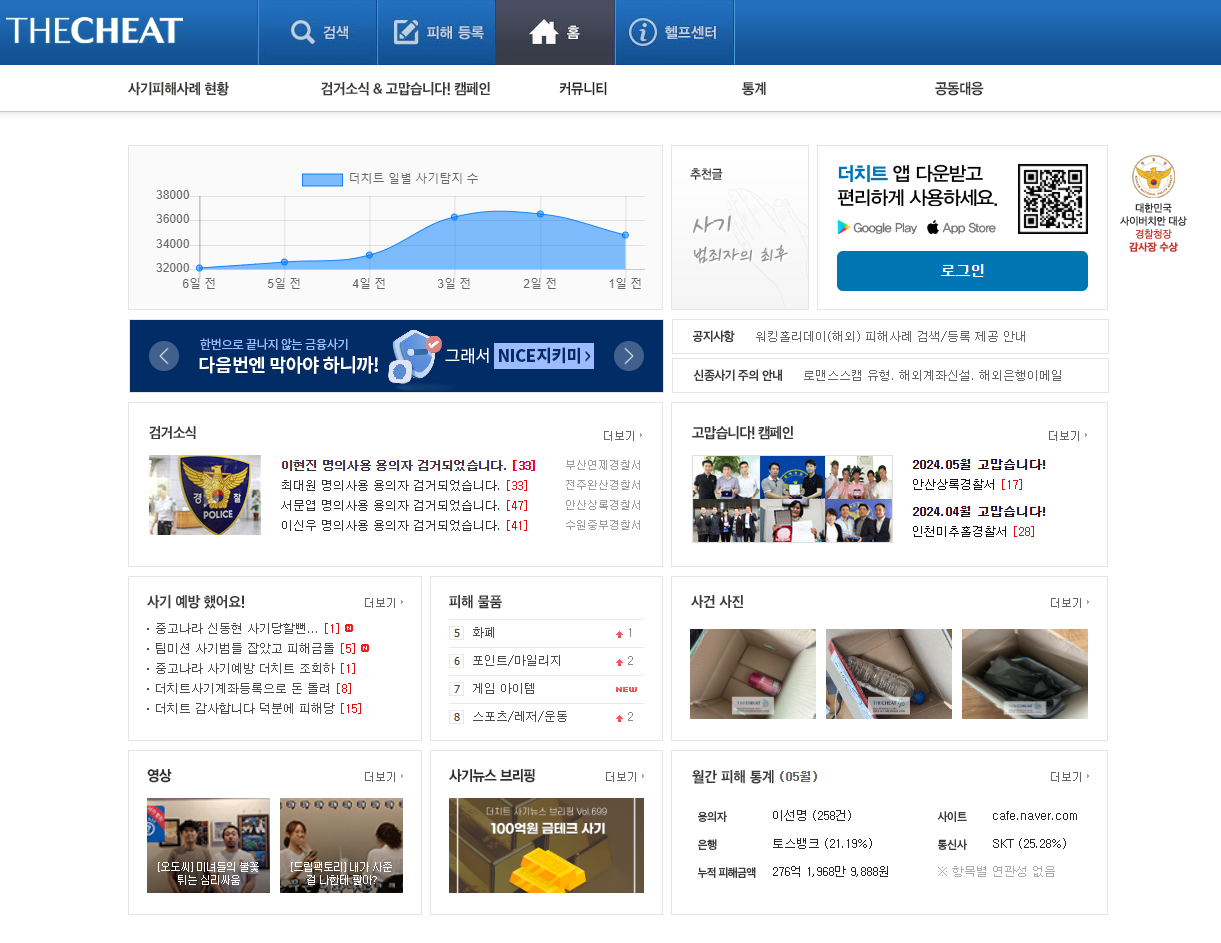Show the previous banner slide
This screenshot has height=943, width=1221.
[x=164, y=356]
